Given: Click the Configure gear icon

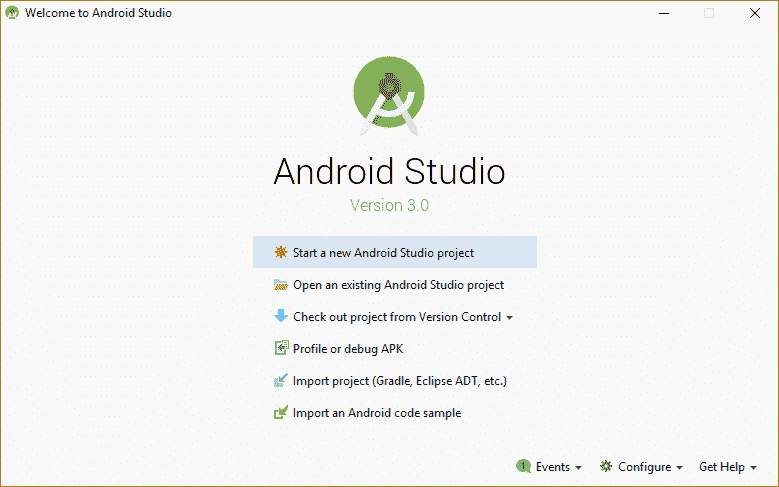Looking at the screenshot, I should click(606, 466).
